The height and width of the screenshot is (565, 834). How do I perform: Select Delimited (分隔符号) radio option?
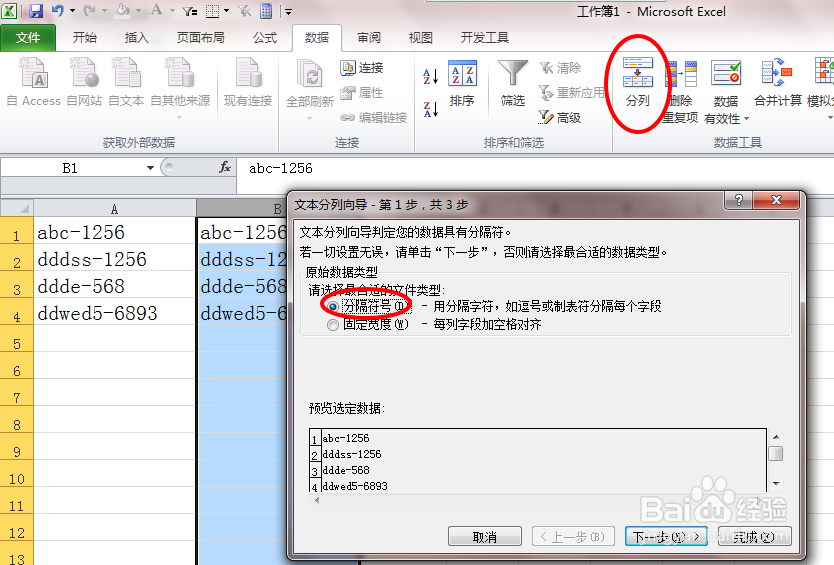pos(333,306)
